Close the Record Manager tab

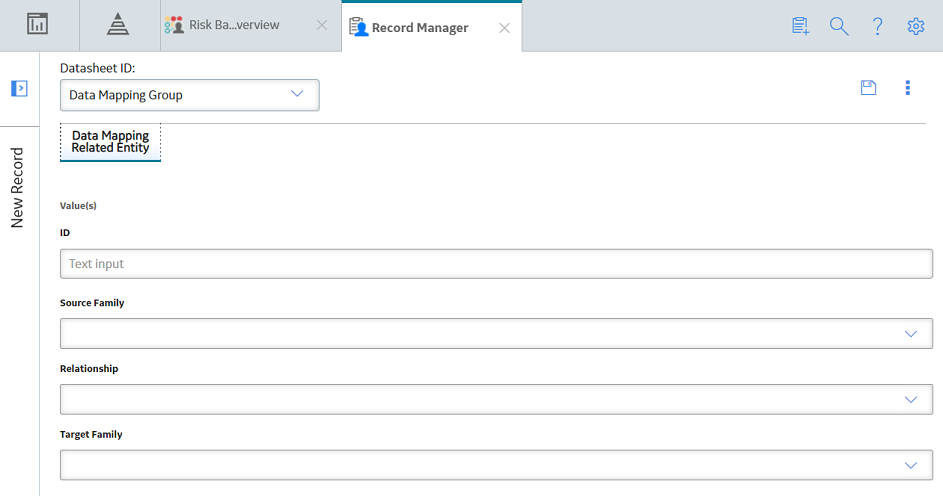(505, 28)
